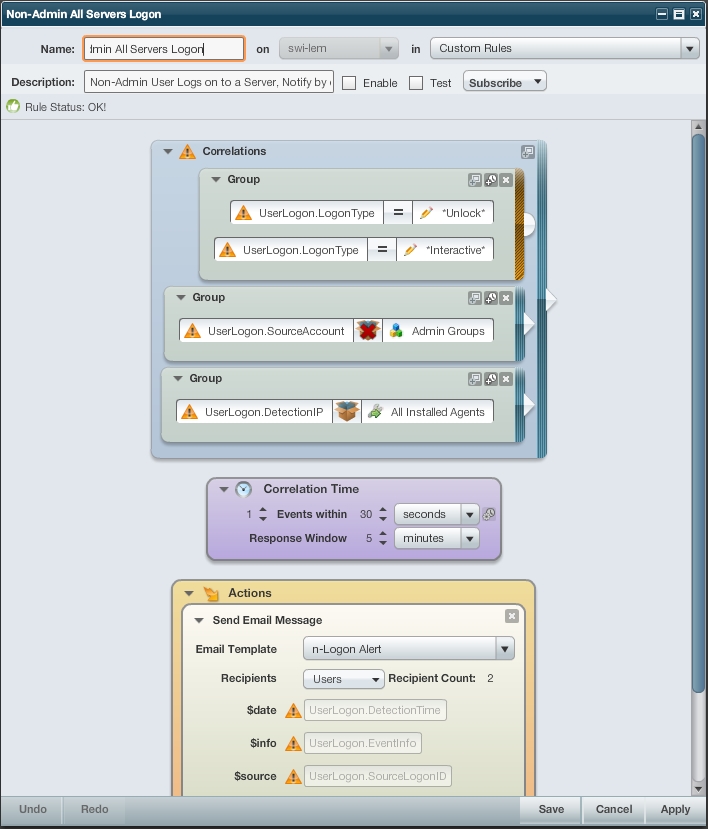Click the equals operator in the *Unlock* condition
The width and height of the screenshot is (708, 829).
coord(398,213)
